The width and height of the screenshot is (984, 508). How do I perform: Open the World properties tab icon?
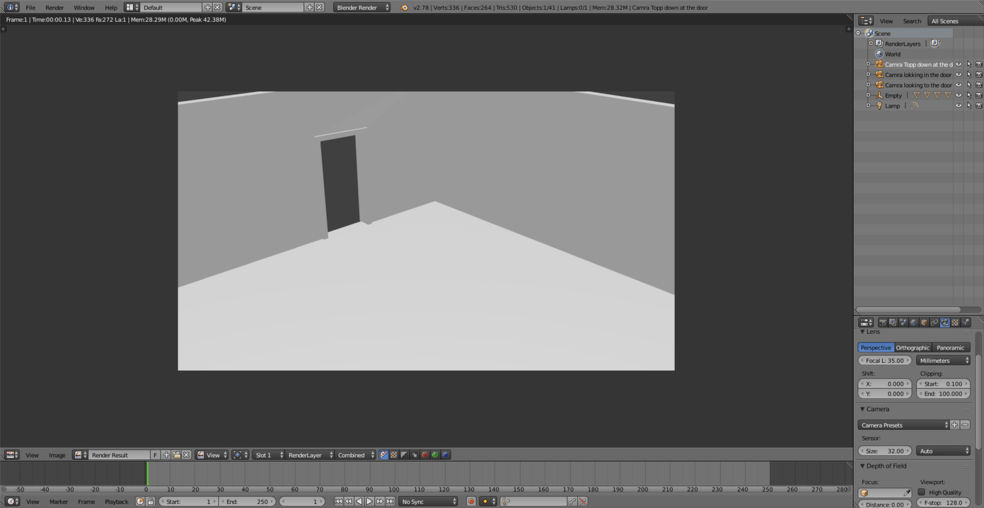coord(913,322)
